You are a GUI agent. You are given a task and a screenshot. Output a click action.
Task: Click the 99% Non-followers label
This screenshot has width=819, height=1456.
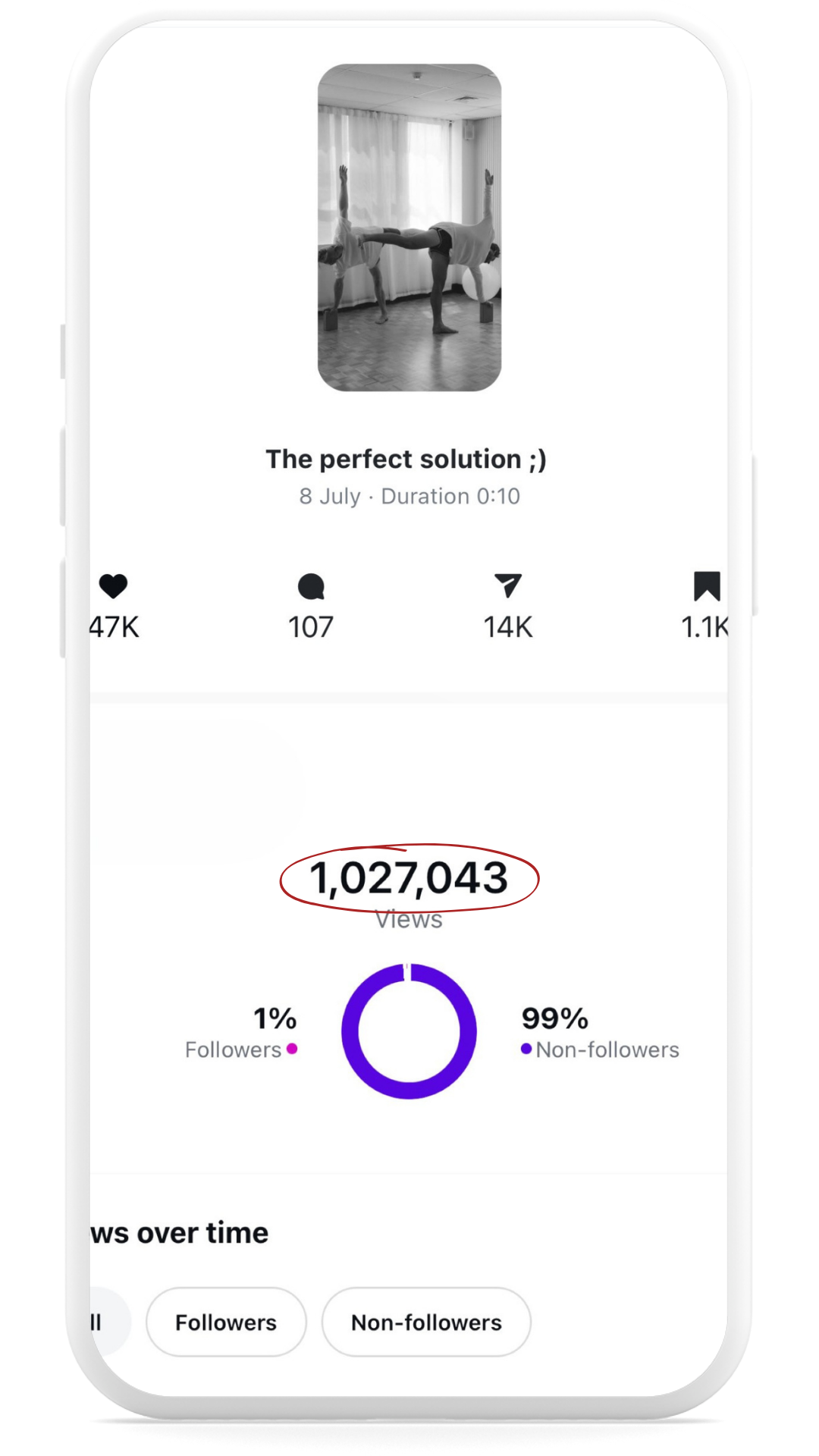point(600,1032)
